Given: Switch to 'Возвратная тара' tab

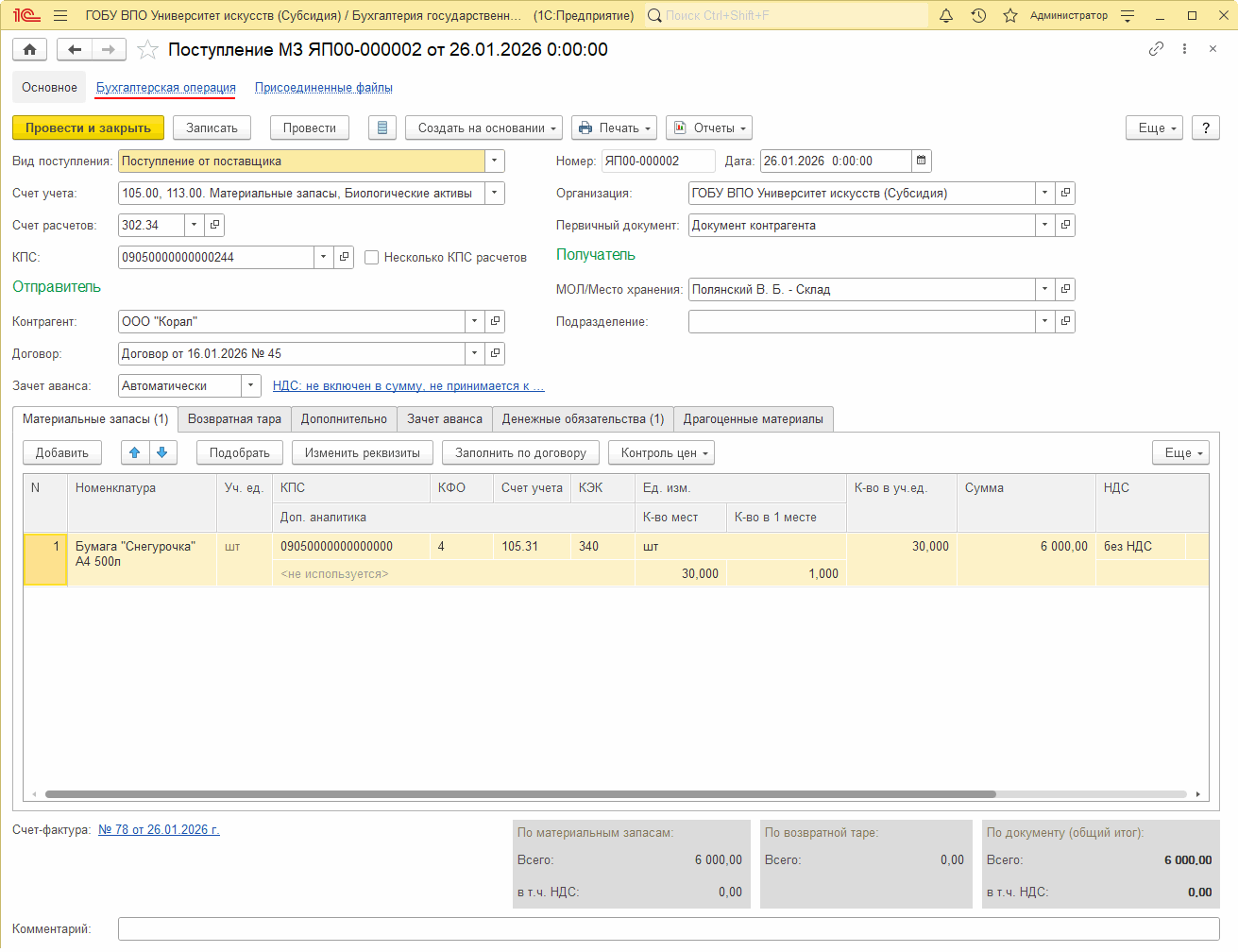Looking at the screenshot, I should click(x=234, y=419).
